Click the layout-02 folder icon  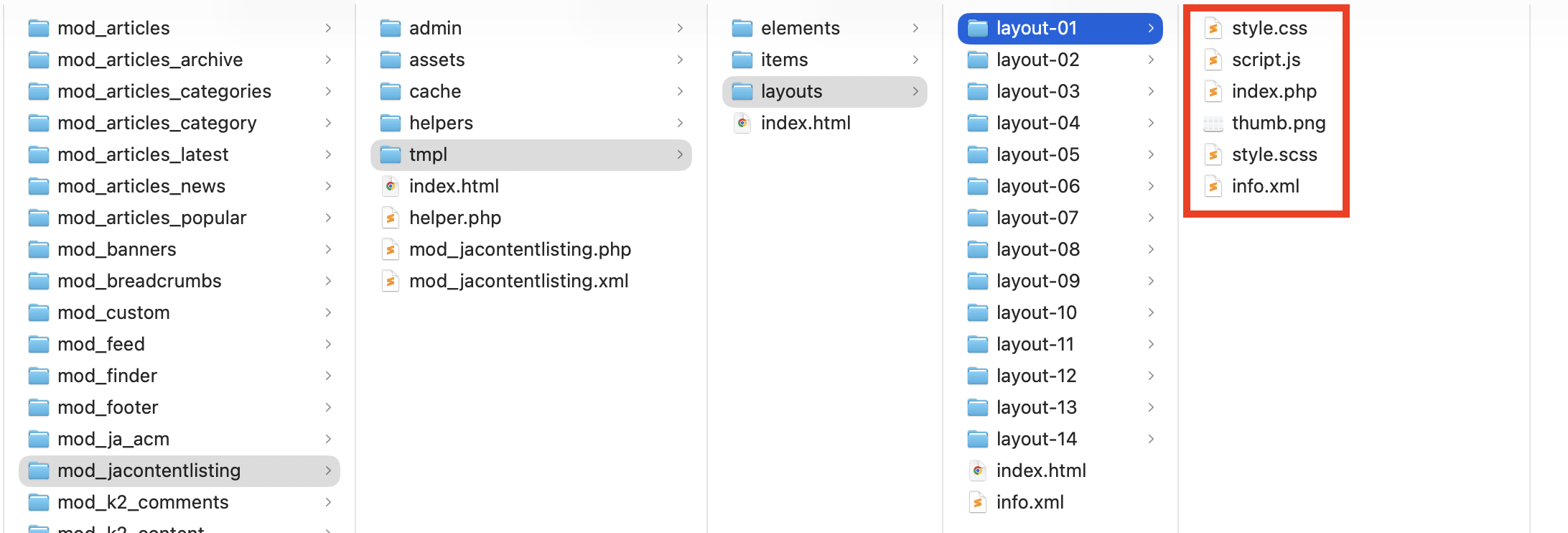[x=978, y=60]
